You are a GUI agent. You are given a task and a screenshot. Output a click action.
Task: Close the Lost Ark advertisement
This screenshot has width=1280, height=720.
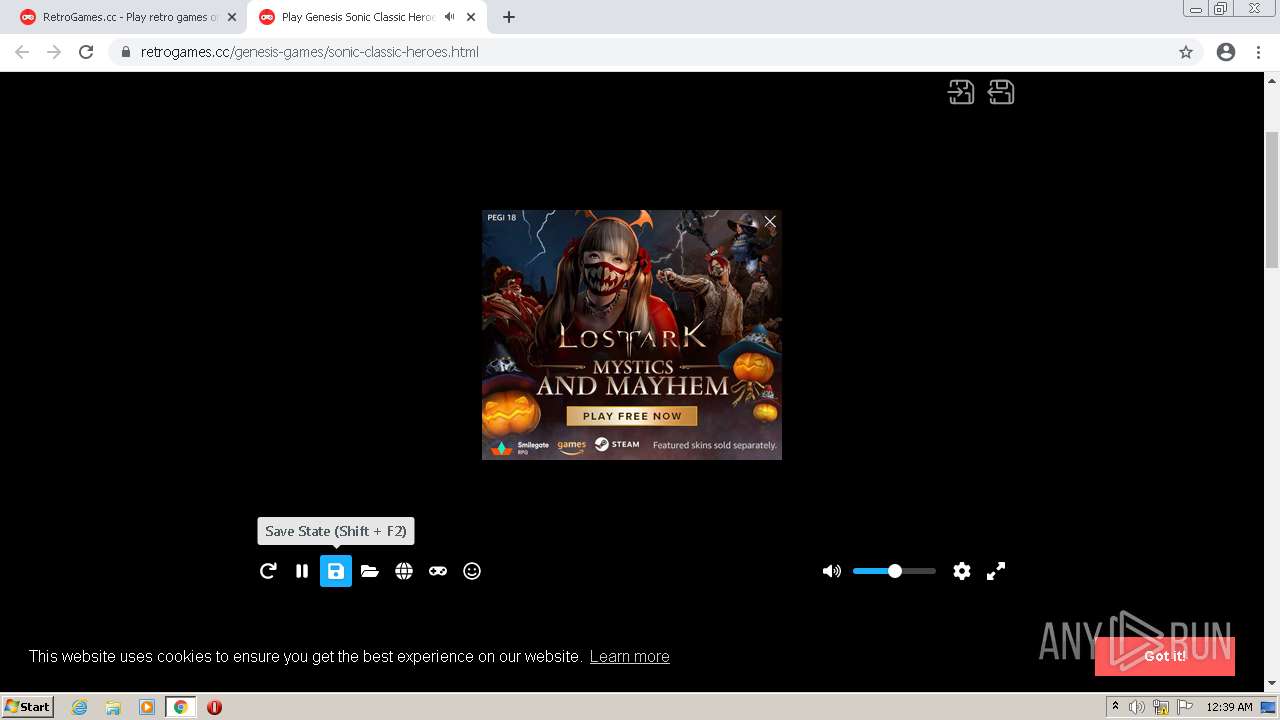point(770,222)
